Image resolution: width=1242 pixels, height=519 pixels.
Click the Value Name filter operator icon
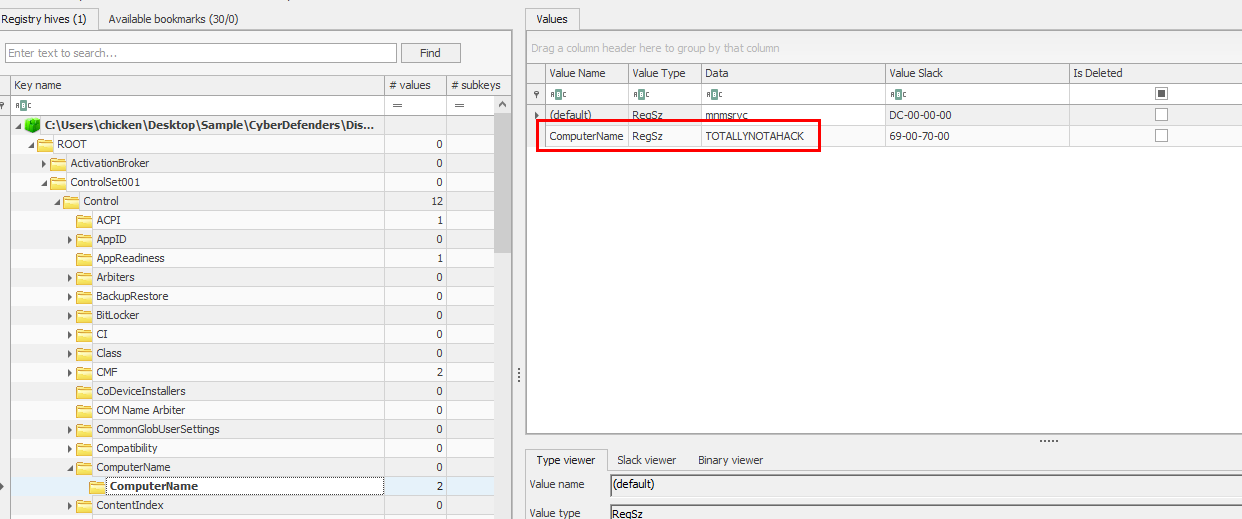(557, 94)
